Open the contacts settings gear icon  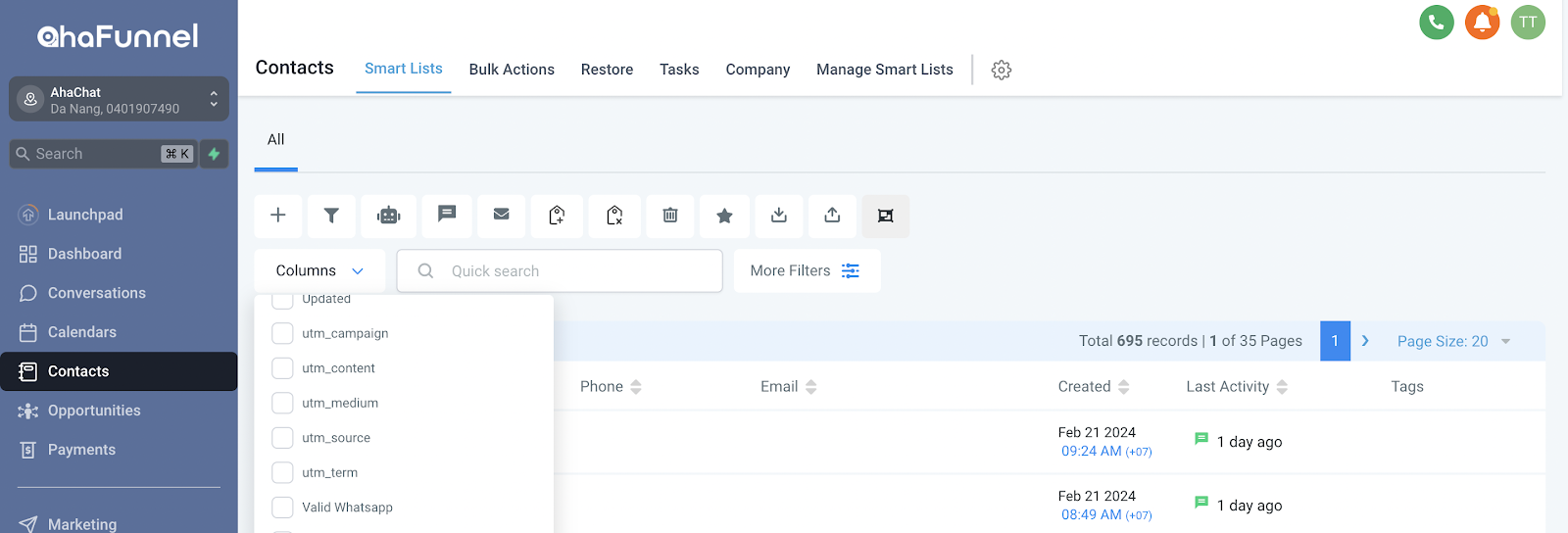coord(1001,70)
